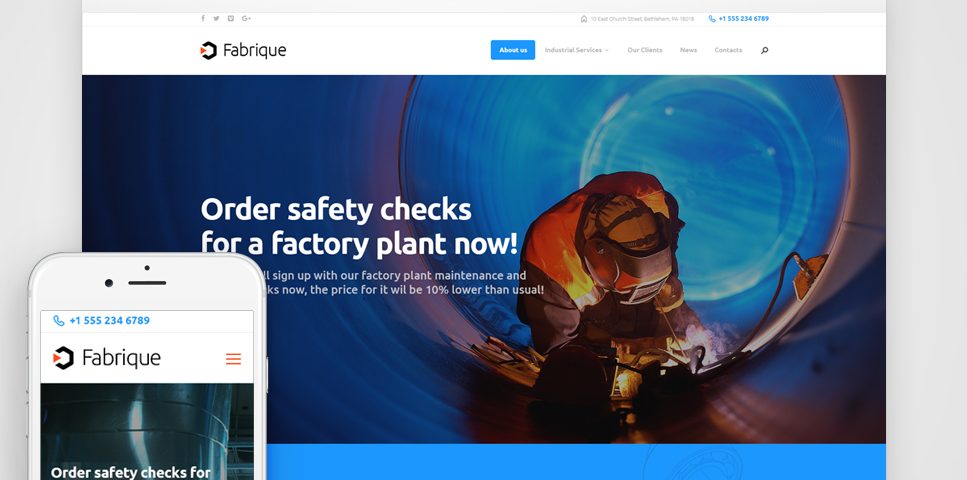The image size is (967, 480).
Task: Open the Twitter social icon
Action: [216, 19]
